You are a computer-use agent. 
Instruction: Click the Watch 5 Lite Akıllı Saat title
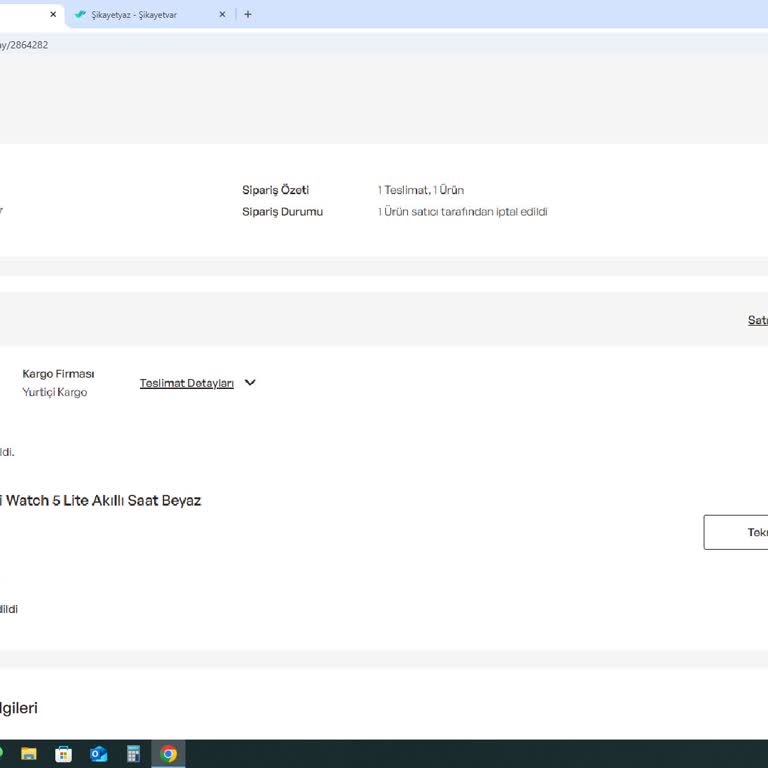[100, 501]
